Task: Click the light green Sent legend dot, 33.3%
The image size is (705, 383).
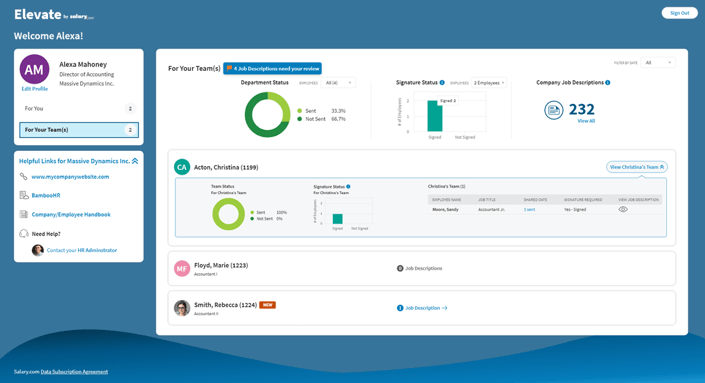Action: (x=299, y=111)
